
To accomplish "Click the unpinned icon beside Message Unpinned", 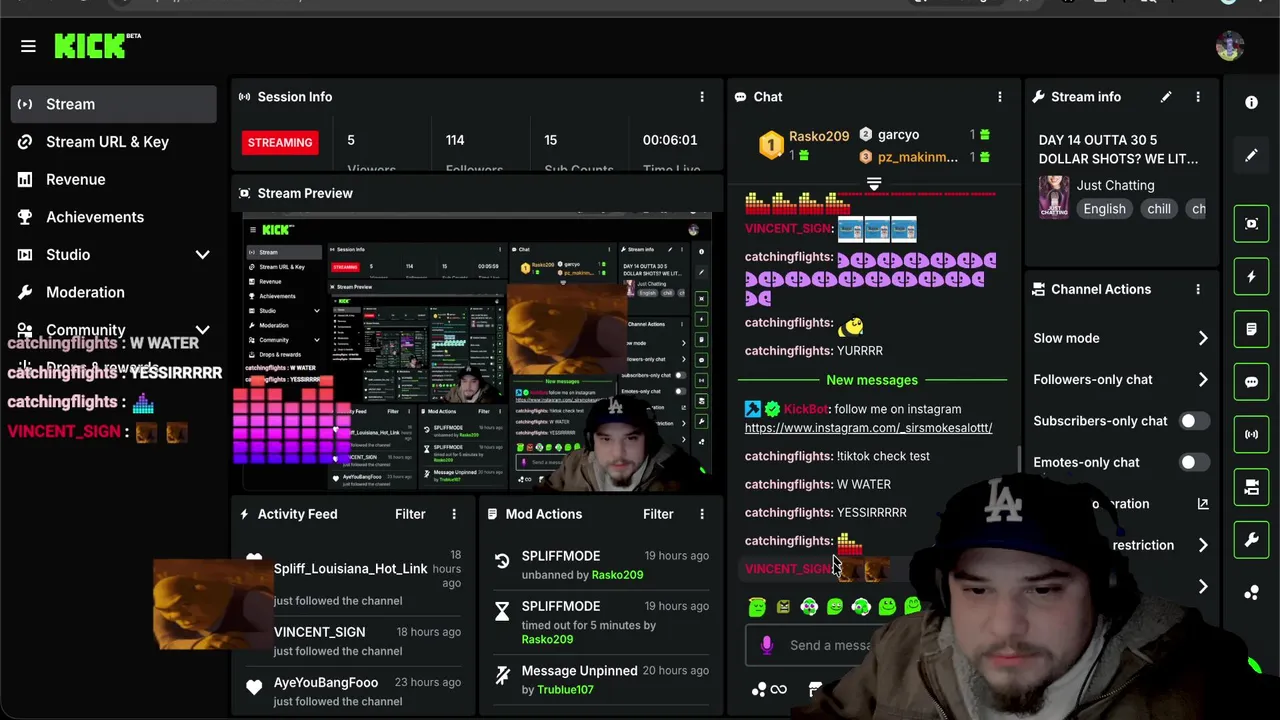I will coord(502,676).
